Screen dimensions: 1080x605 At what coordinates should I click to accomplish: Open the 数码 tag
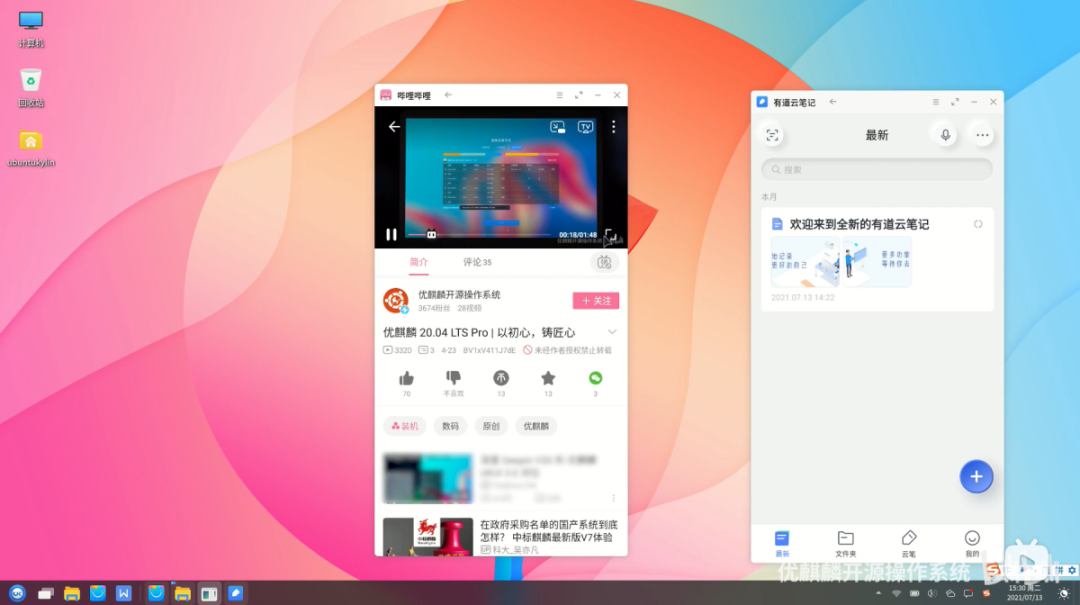pos(450,426)
